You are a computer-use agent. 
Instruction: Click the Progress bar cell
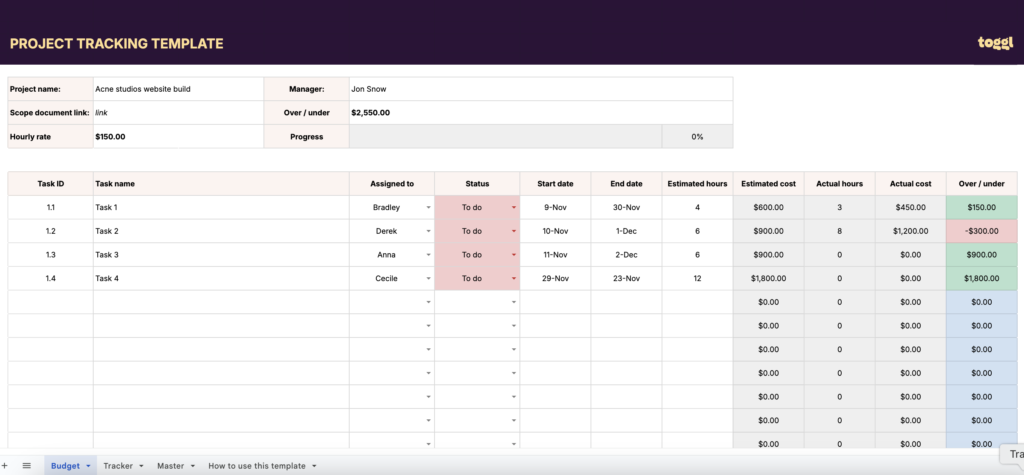click(x=505, y=137)
